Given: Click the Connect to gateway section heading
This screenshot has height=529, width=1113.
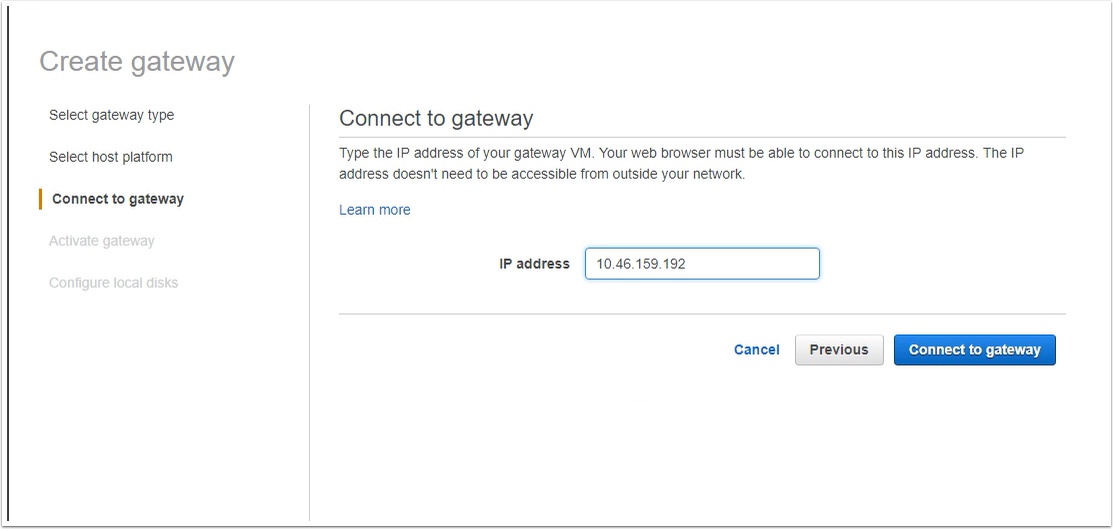Looking at the screenshot, I should [436, 119].
